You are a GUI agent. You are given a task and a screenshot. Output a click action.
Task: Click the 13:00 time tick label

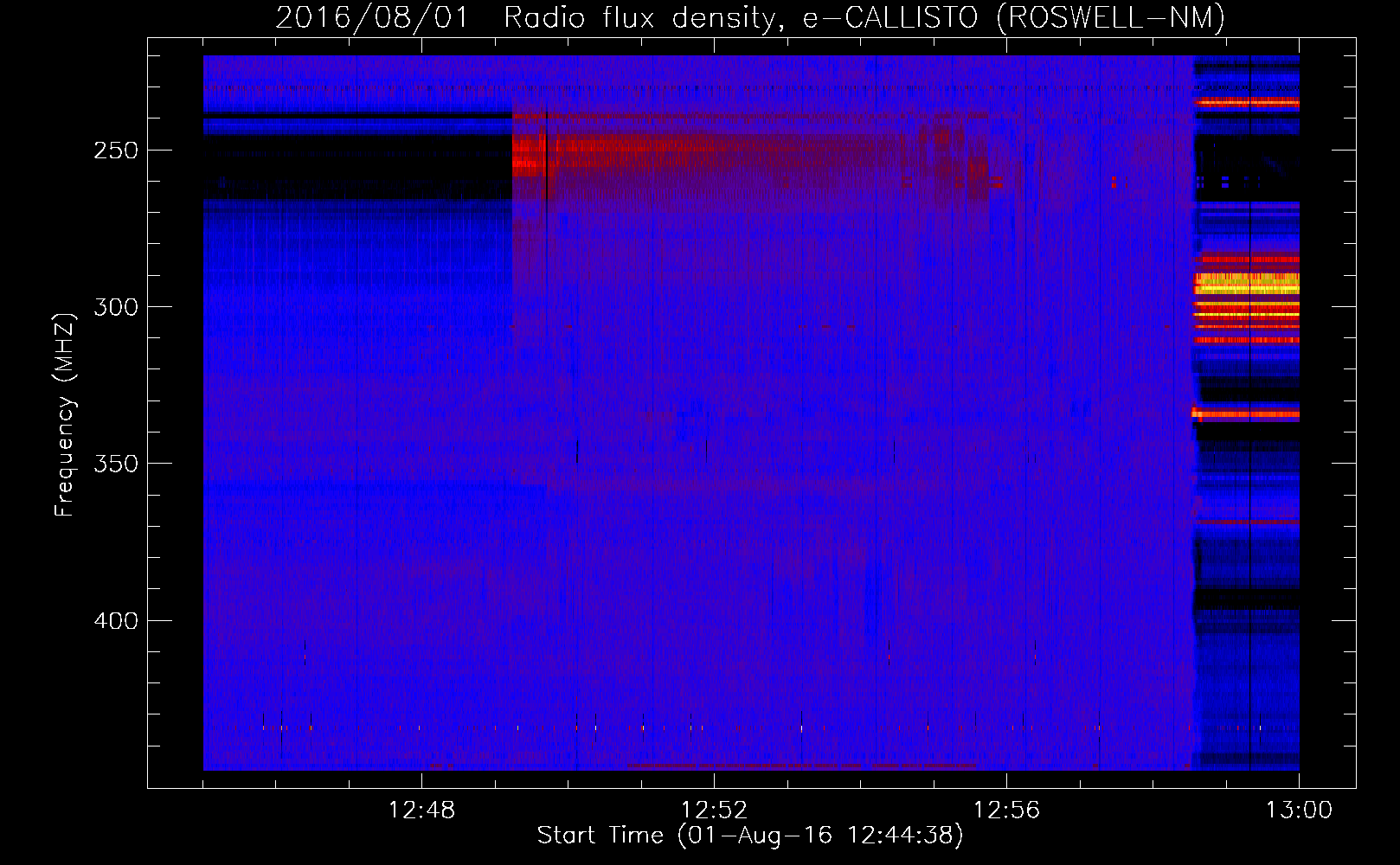tap(1299, 811)
